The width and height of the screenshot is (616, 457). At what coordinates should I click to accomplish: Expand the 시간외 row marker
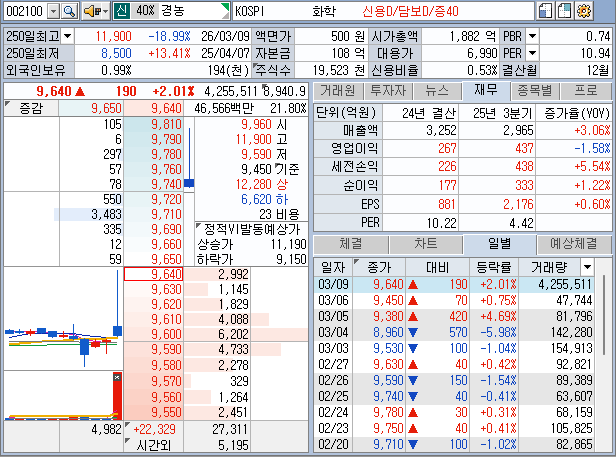pyautogui.click(x=127, y=440)
